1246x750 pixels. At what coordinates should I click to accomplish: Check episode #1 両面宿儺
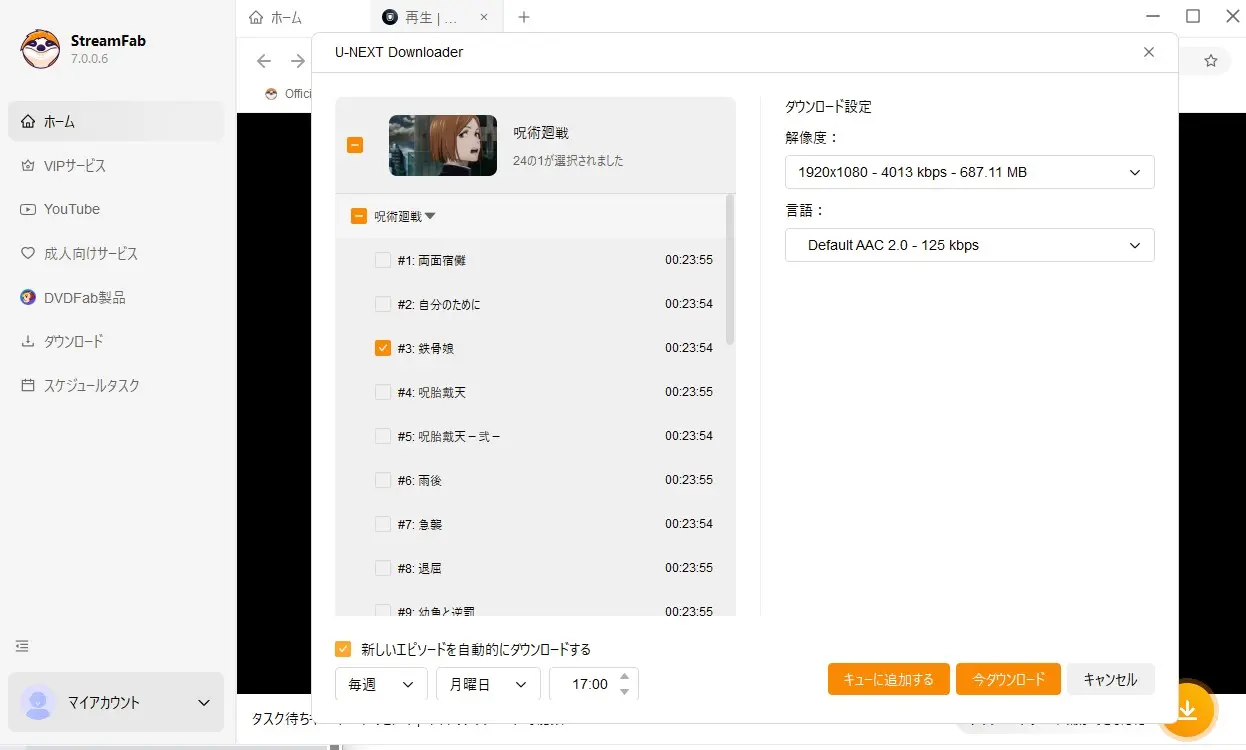383,260
